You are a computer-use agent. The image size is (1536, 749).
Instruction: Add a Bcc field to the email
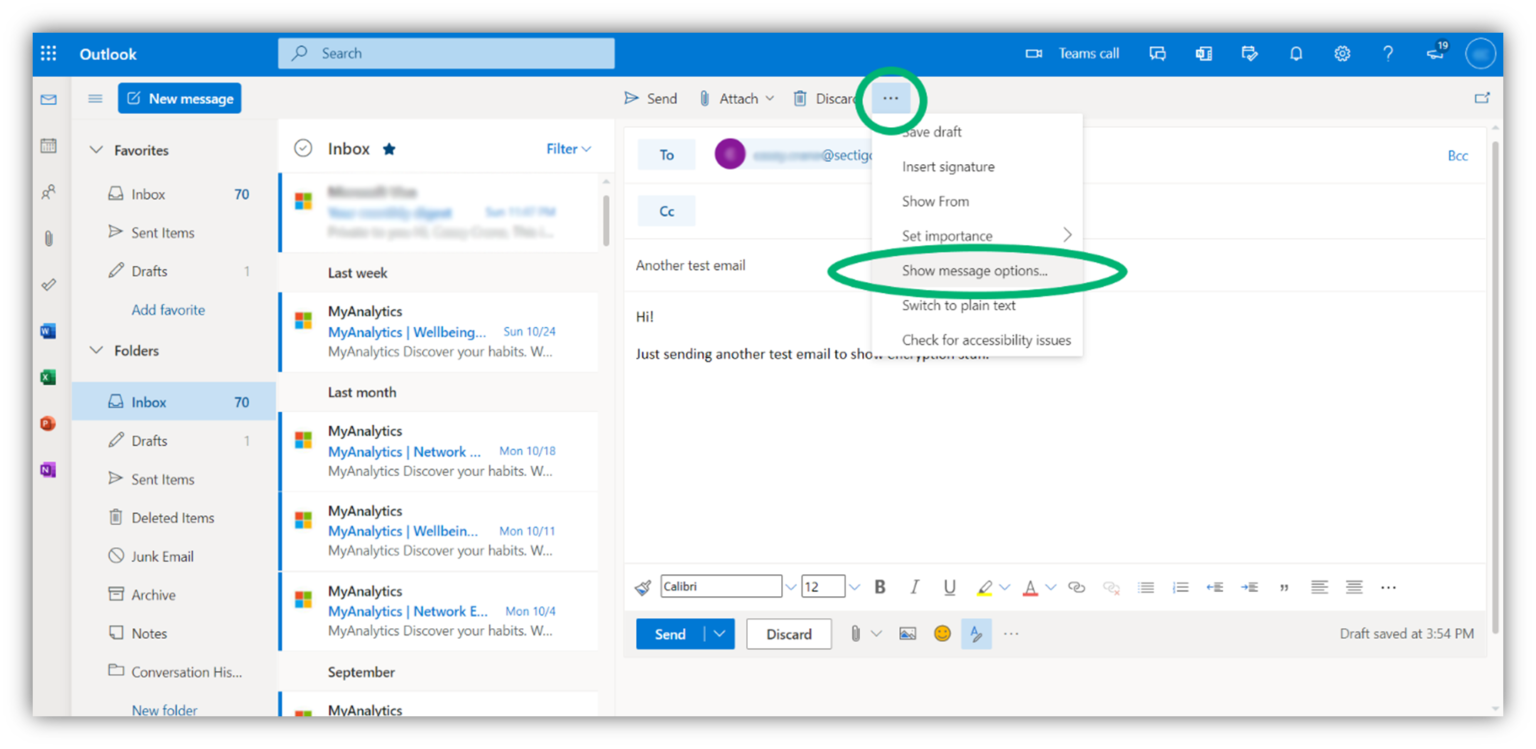click(x=1458, y=155)
